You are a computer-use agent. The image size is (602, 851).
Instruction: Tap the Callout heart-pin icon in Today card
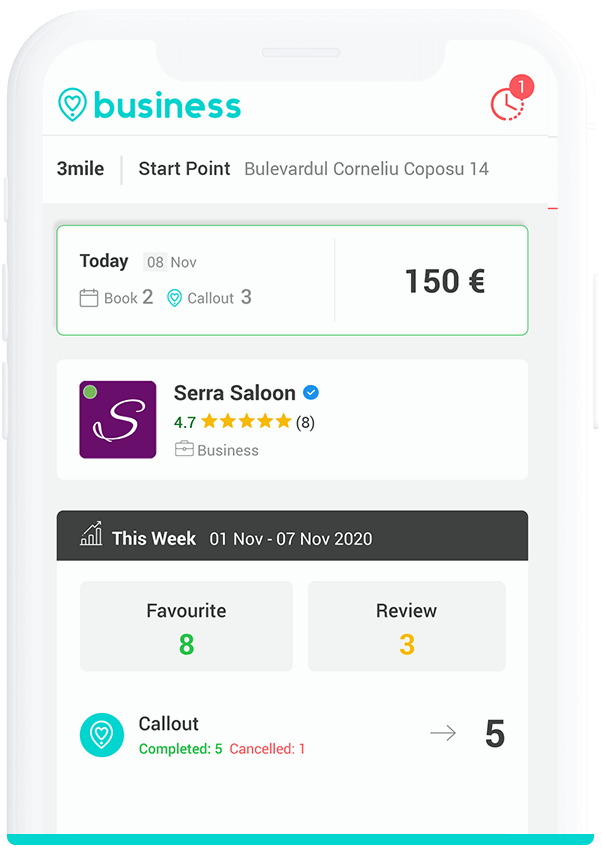coord(174,298)
